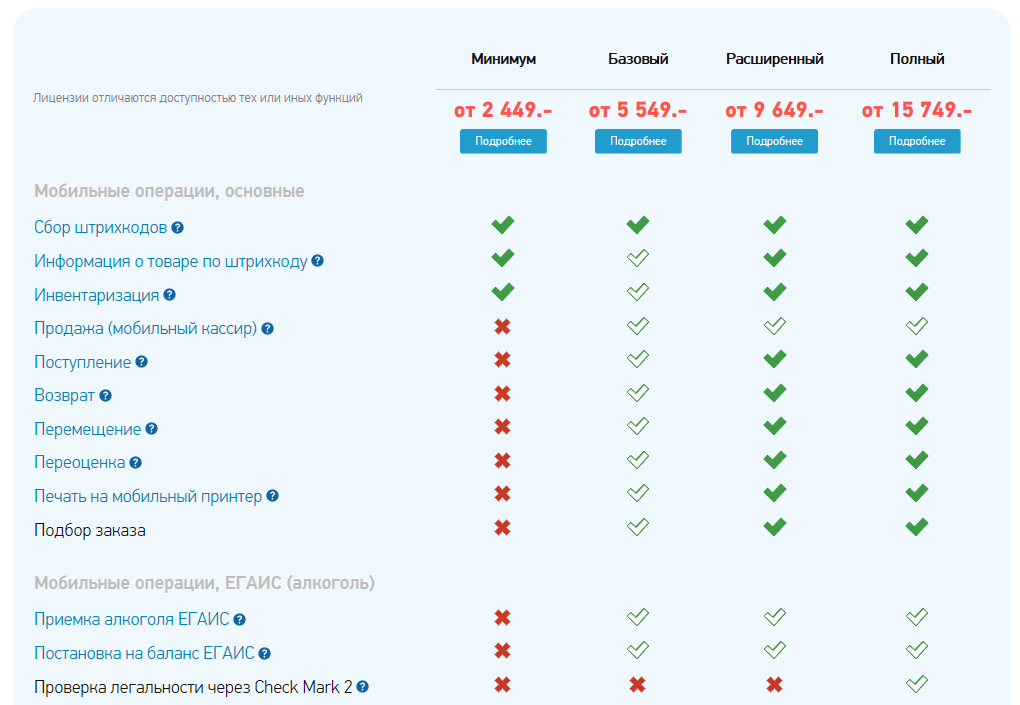The height and width of the screenshot is (705, 1020).
Task: Select the Полный column header
Action: coord(917,59)
